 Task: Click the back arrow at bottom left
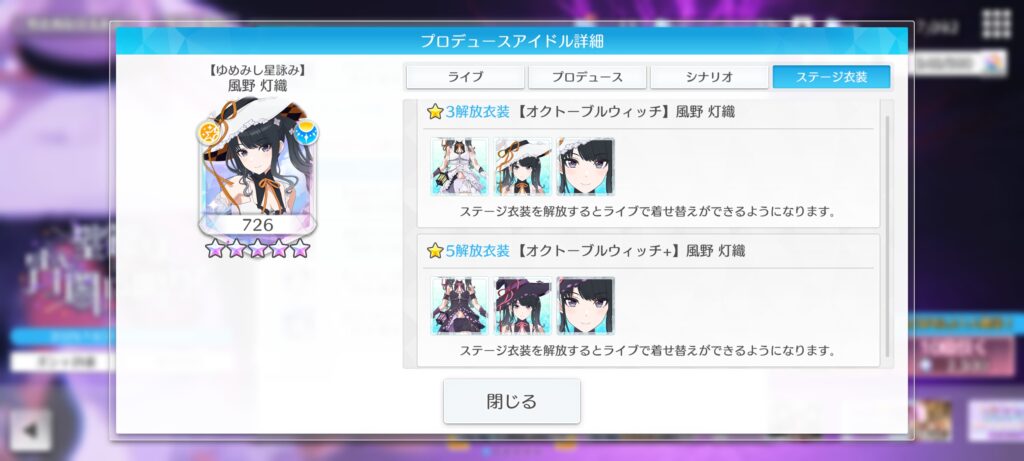30,430
